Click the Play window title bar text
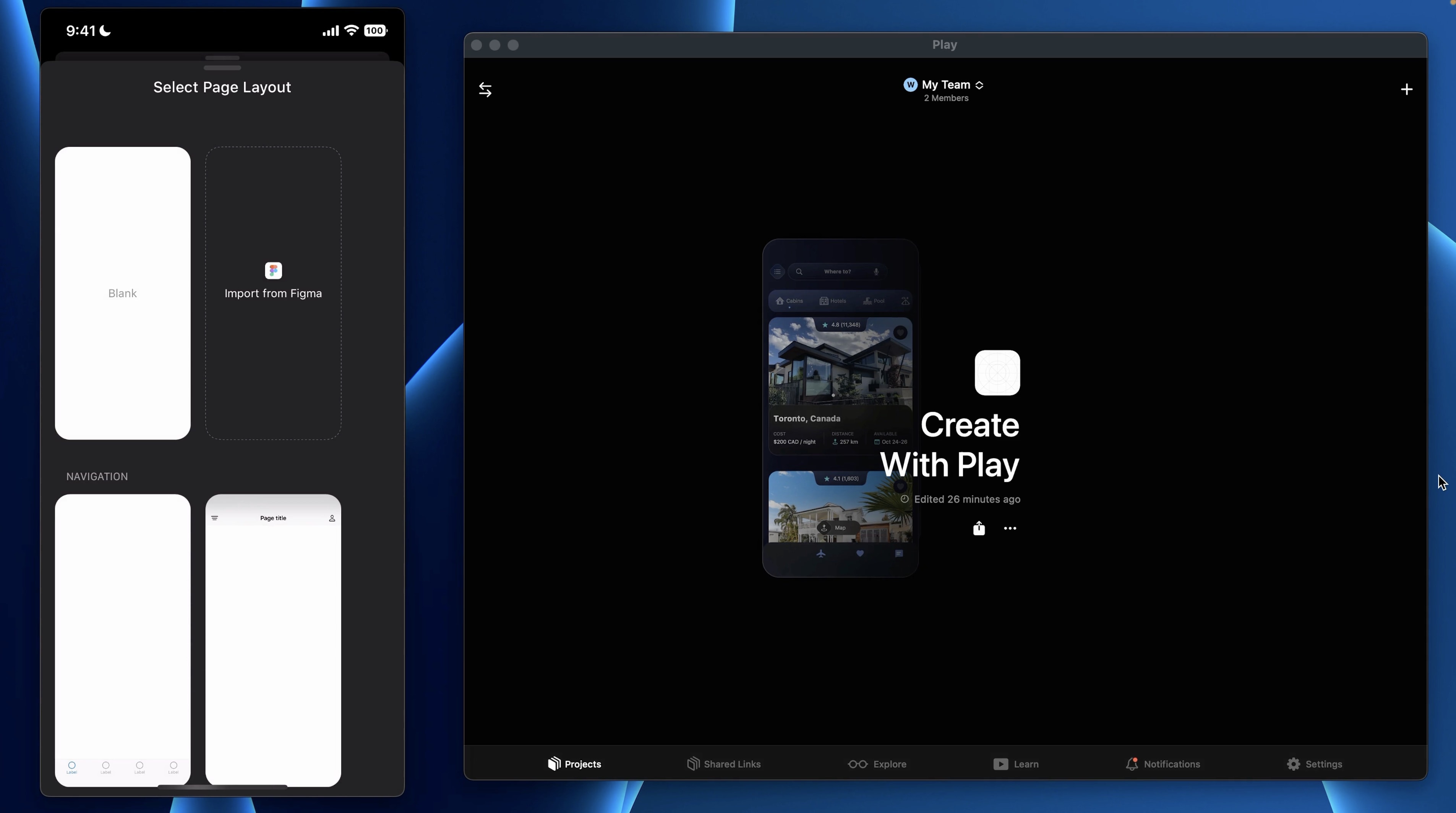The width and height of the screenshot is (1456, 813). point(944,45)
